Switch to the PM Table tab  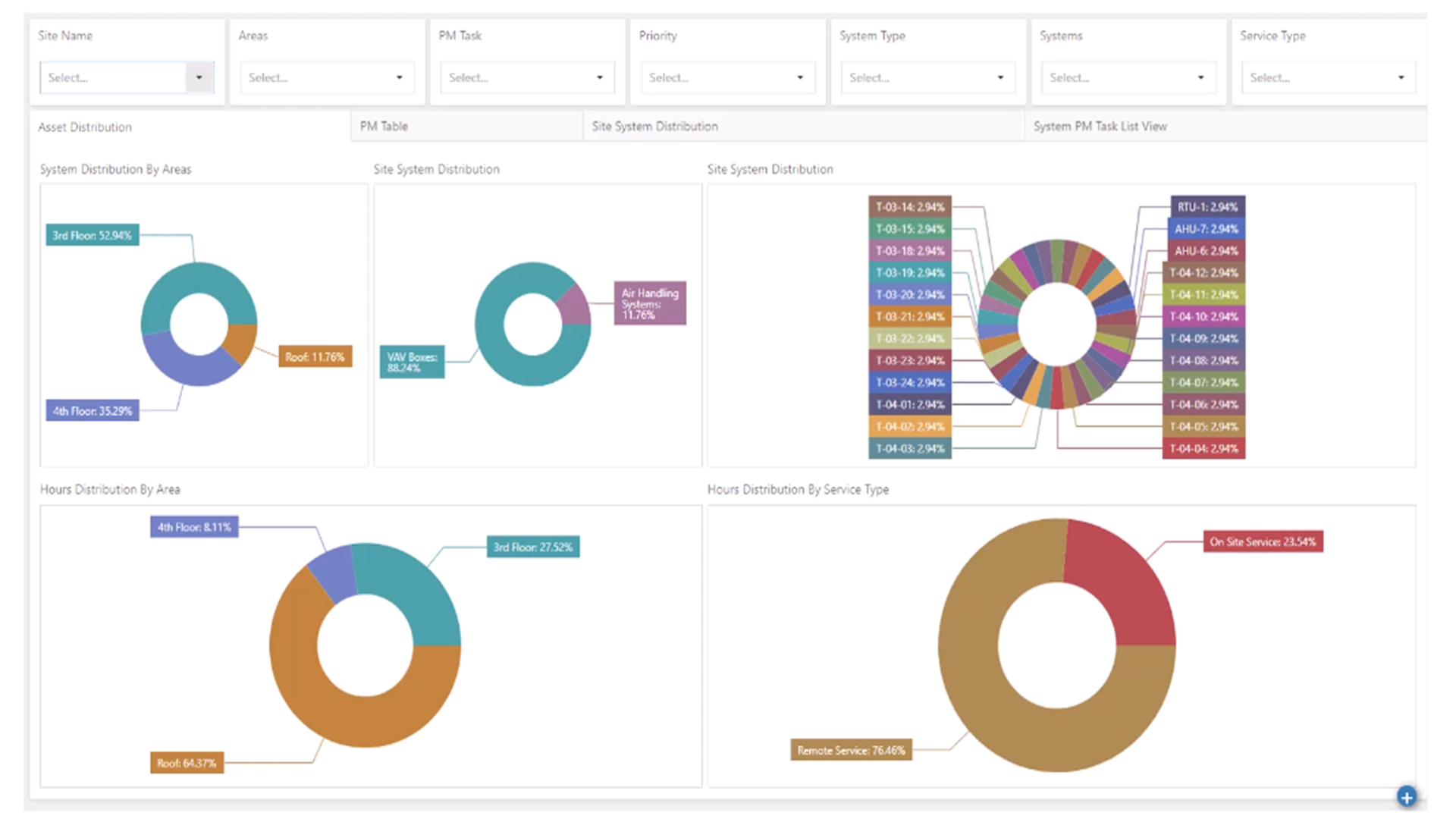384,127
